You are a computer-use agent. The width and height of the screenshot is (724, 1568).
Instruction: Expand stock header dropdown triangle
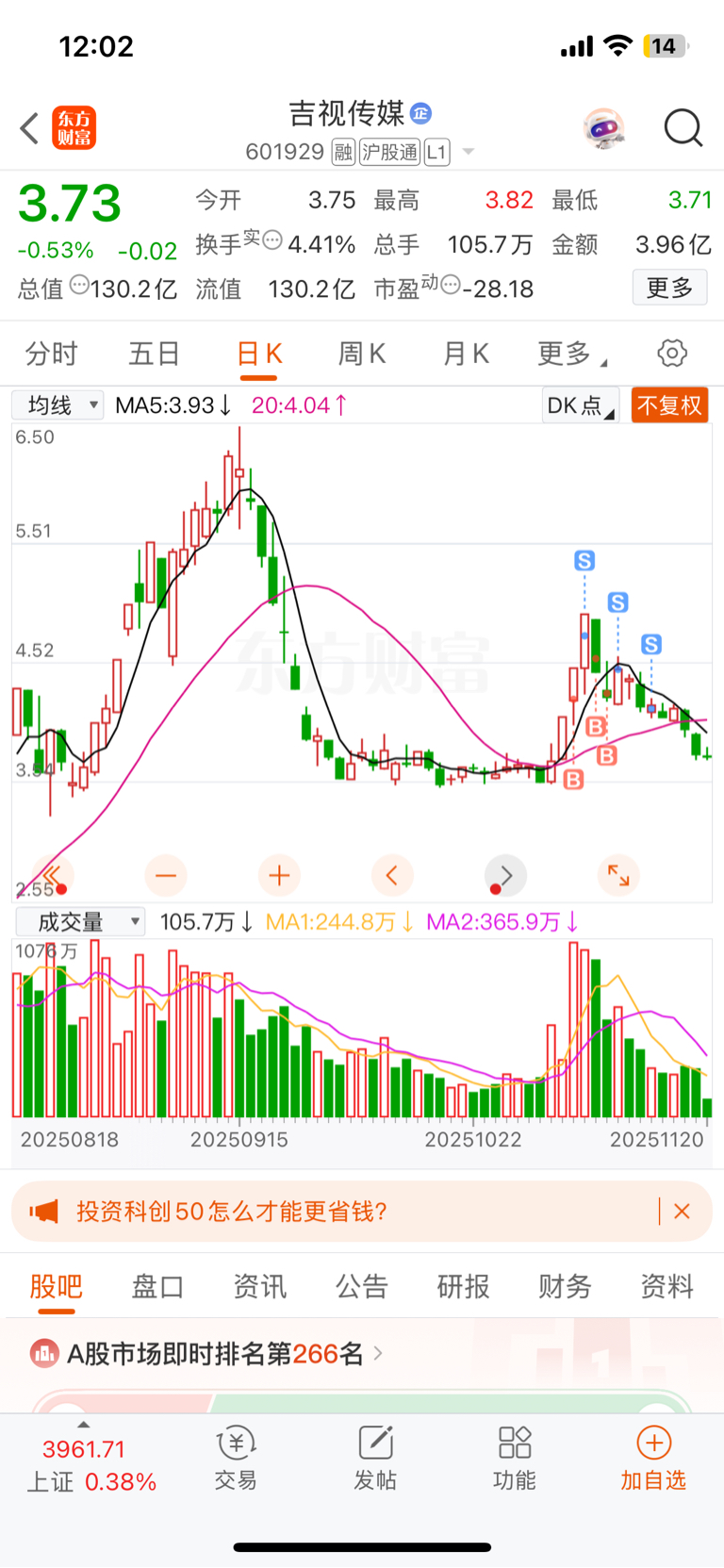pos(469,152)
